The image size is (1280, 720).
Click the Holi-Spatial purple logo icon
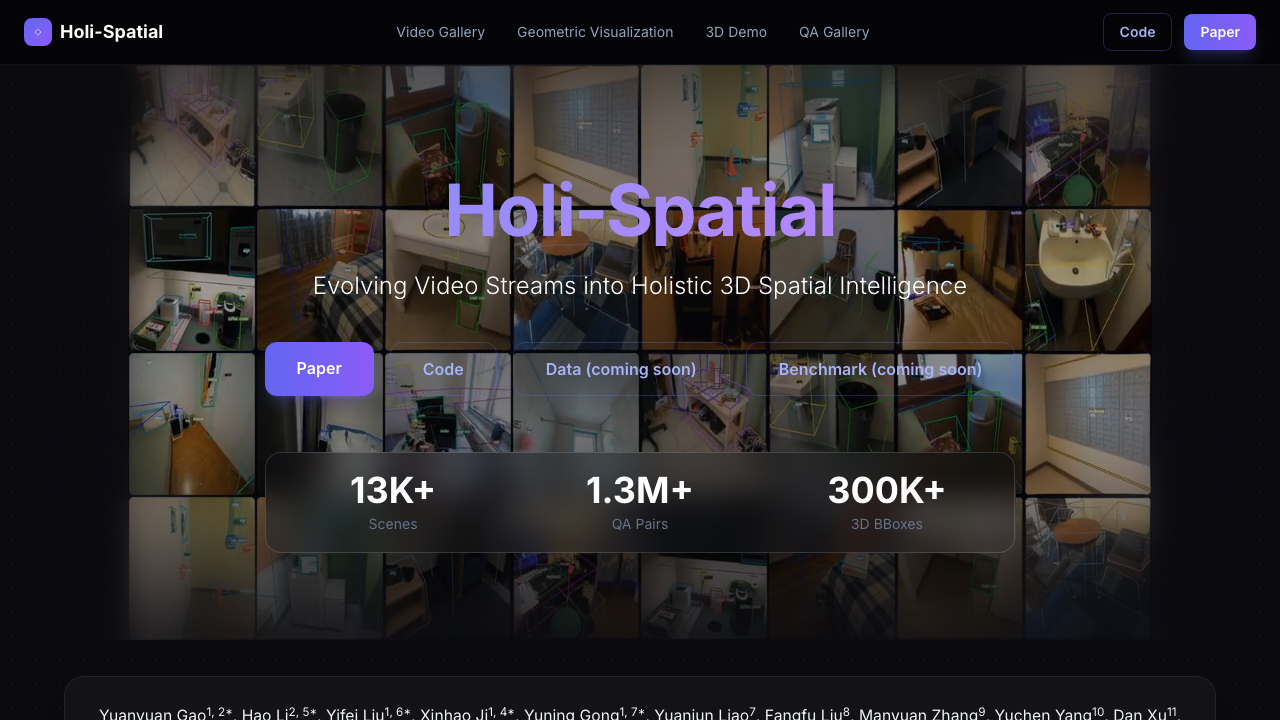(x=38, y=32)
